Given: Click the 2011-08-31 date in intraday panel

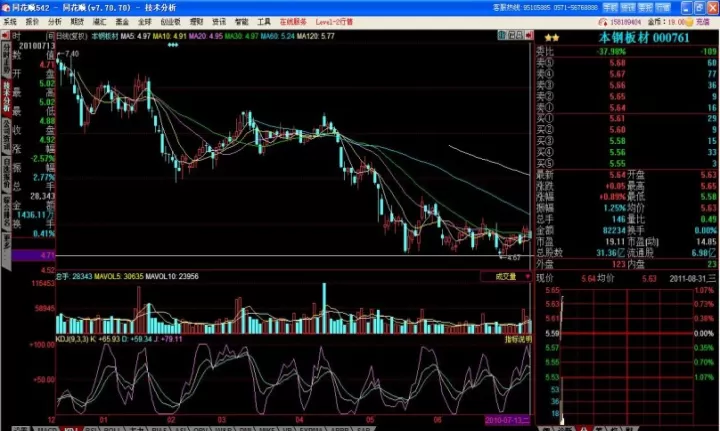Looking at the screenshot, I should [x=692, y=279].
